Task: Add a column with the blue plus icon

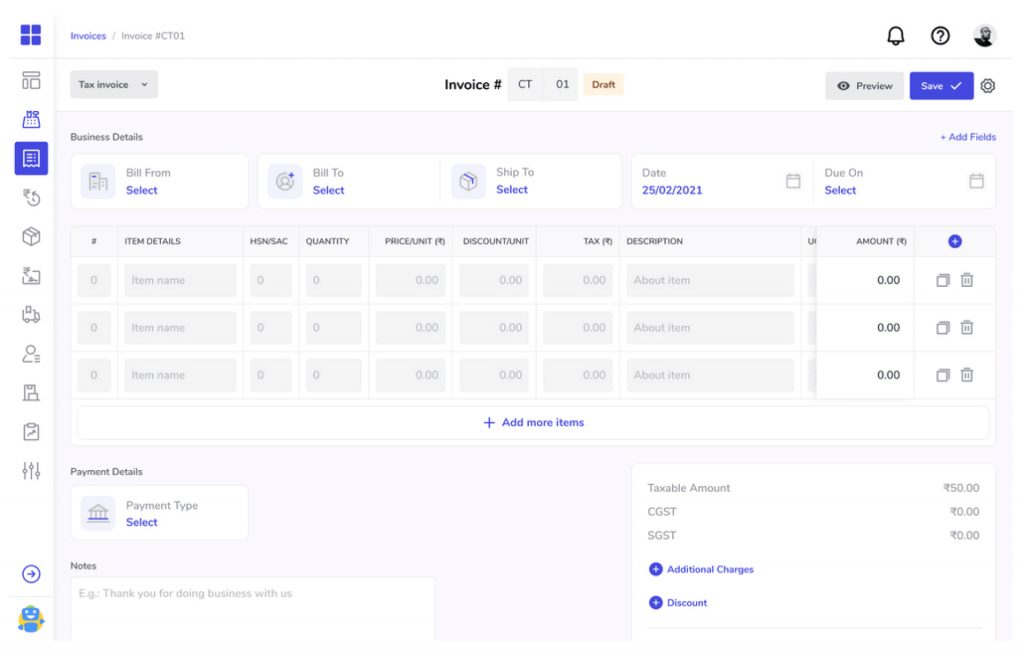Action: 955,241
